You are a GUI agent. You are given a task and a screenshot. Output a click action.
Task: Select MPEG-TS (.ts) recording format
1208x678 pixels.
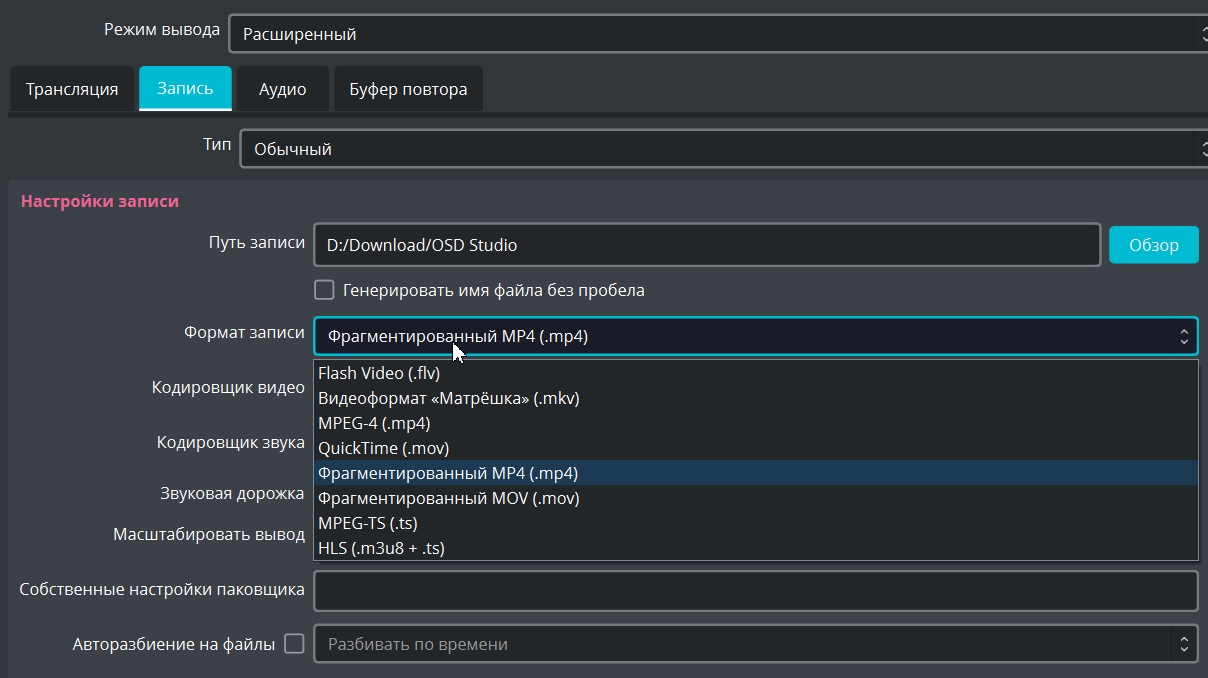[x=367, y=523]
